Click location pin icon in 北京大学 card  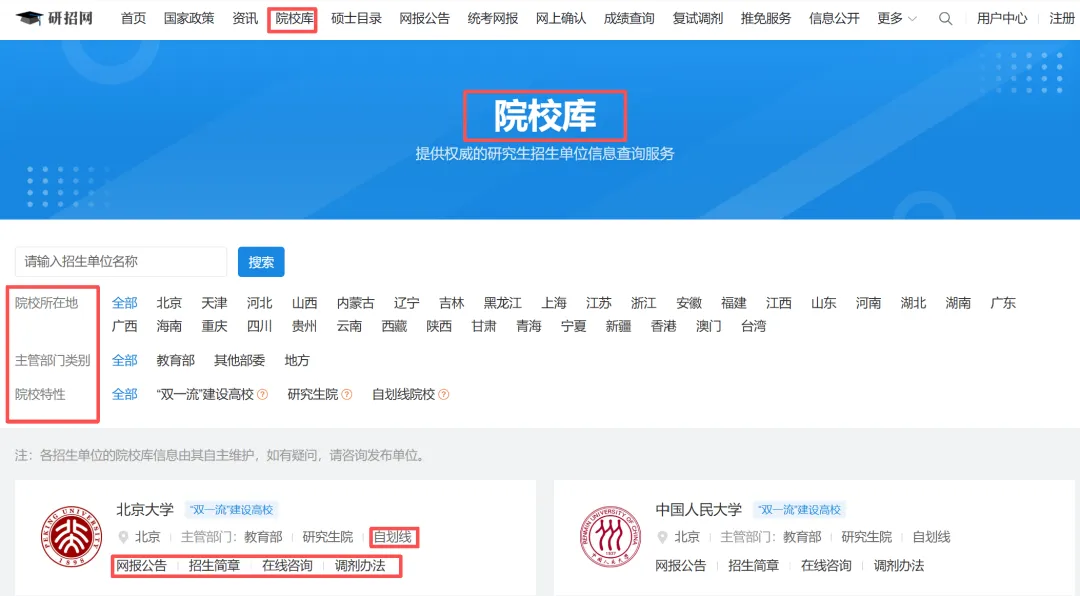(123, 537)
